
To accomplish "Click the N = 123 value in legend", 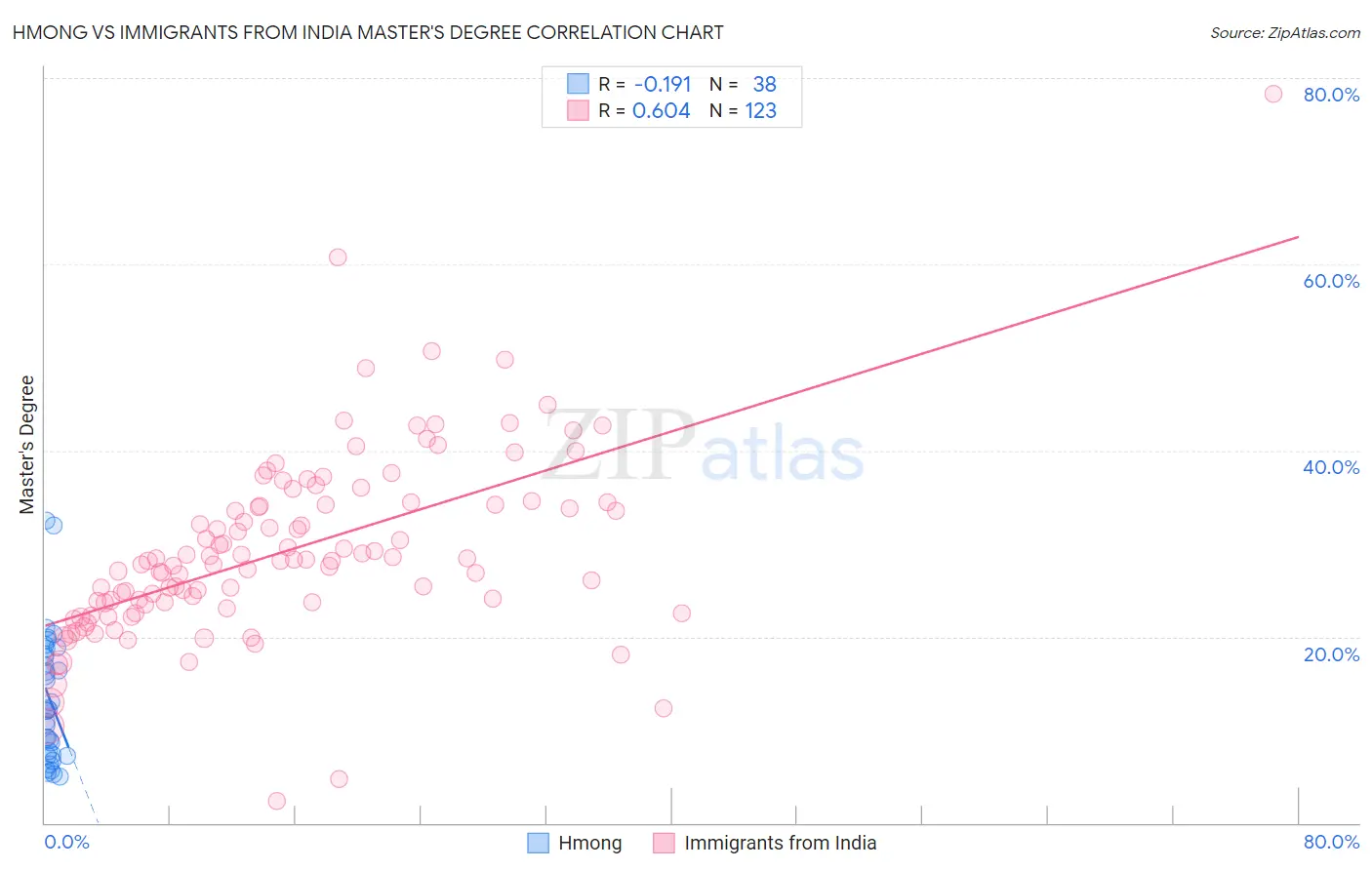I will (x=743, y=110).
